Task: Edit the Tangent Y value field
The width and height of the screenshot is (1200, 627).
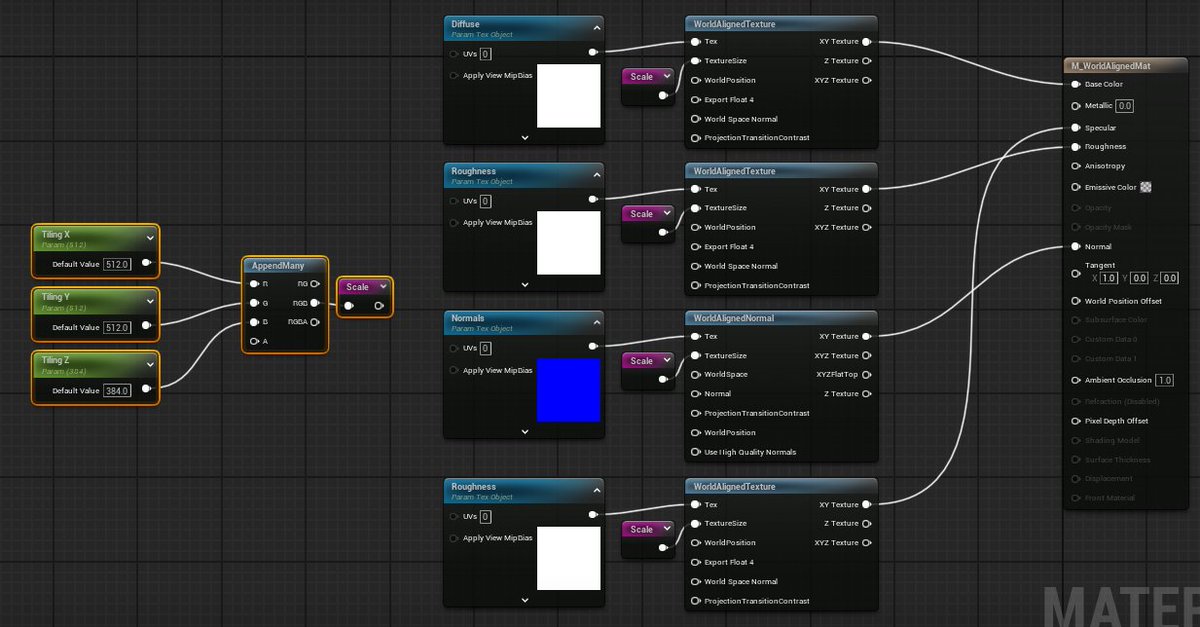Action: [x=1140, y=278]
